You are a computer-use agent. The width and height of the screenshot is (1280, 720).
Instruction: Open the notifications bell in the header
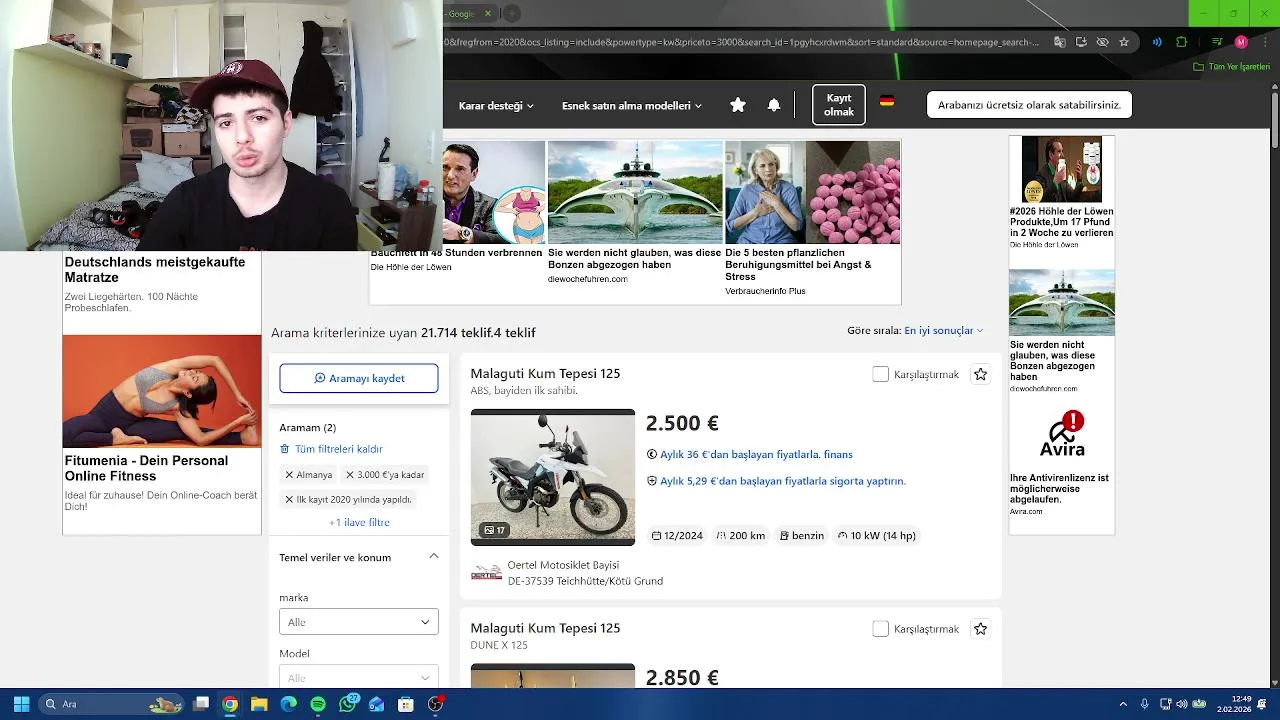pyautogui.click(x=774, y=105)
